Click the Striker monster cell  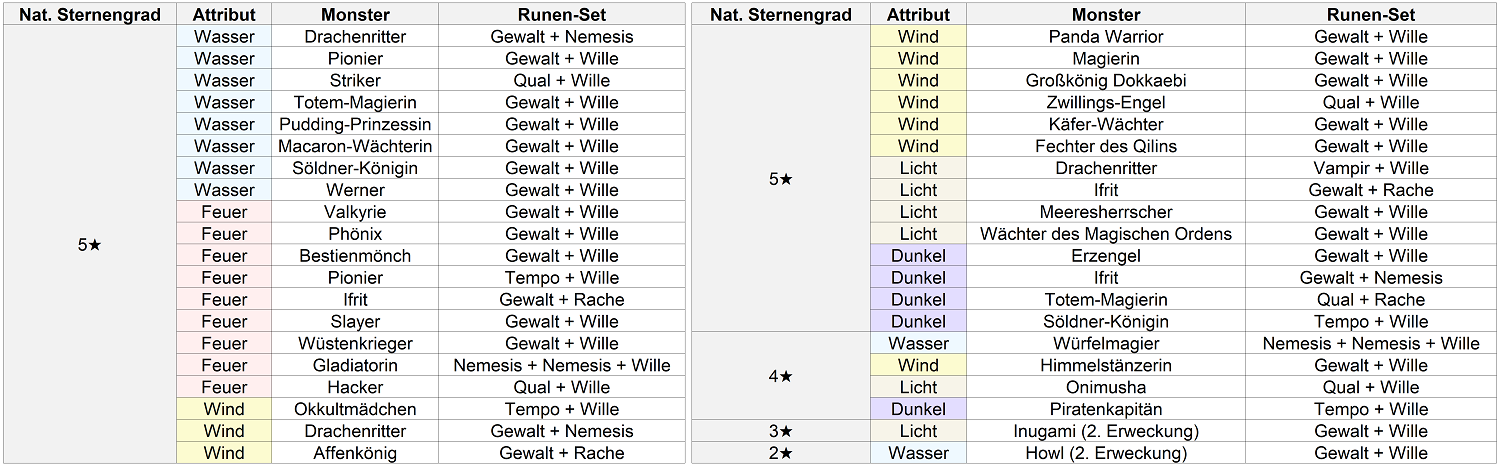point(355,81)
